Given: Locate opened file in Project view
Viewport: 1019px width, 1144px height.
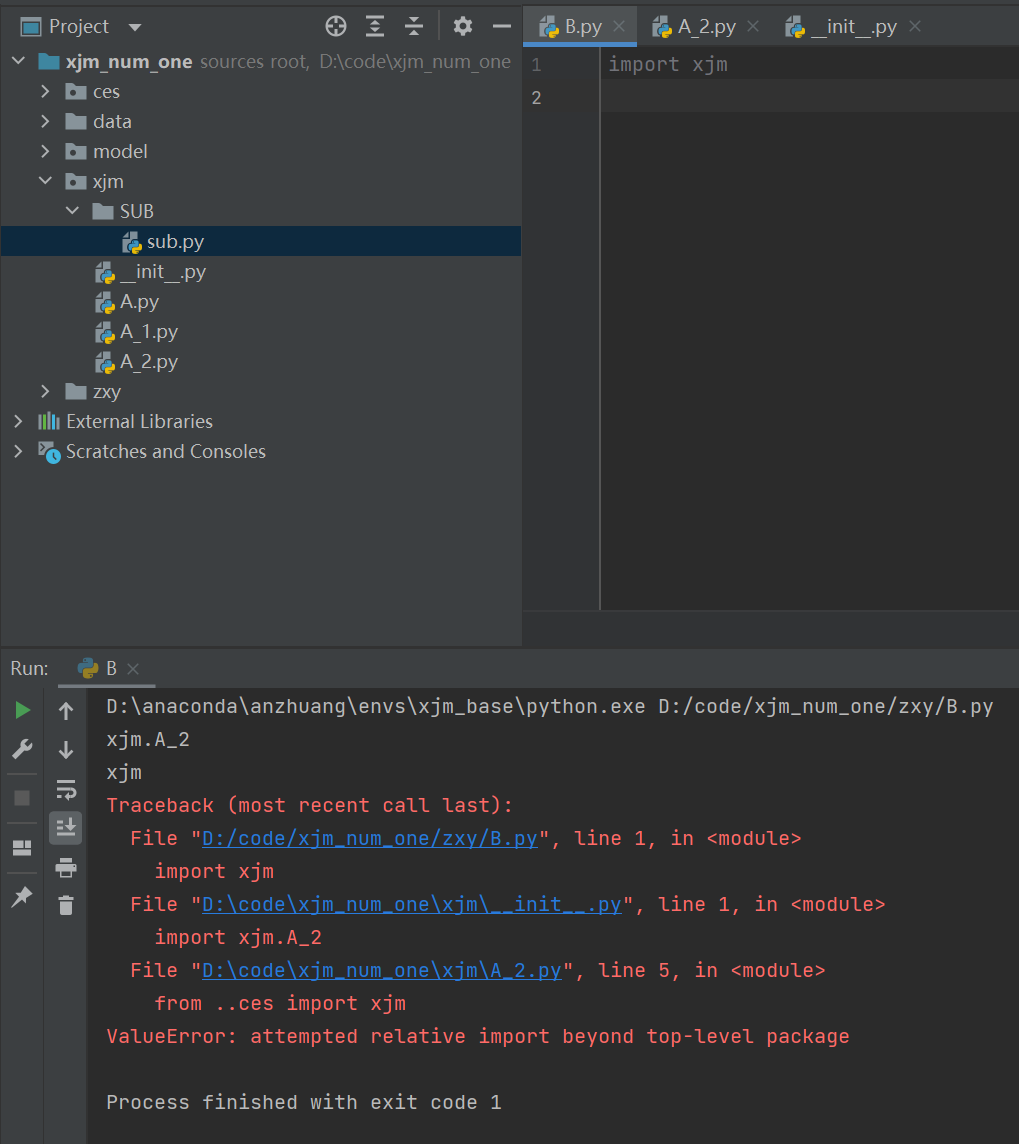Looking at the screenshot, I should point(335,26).
